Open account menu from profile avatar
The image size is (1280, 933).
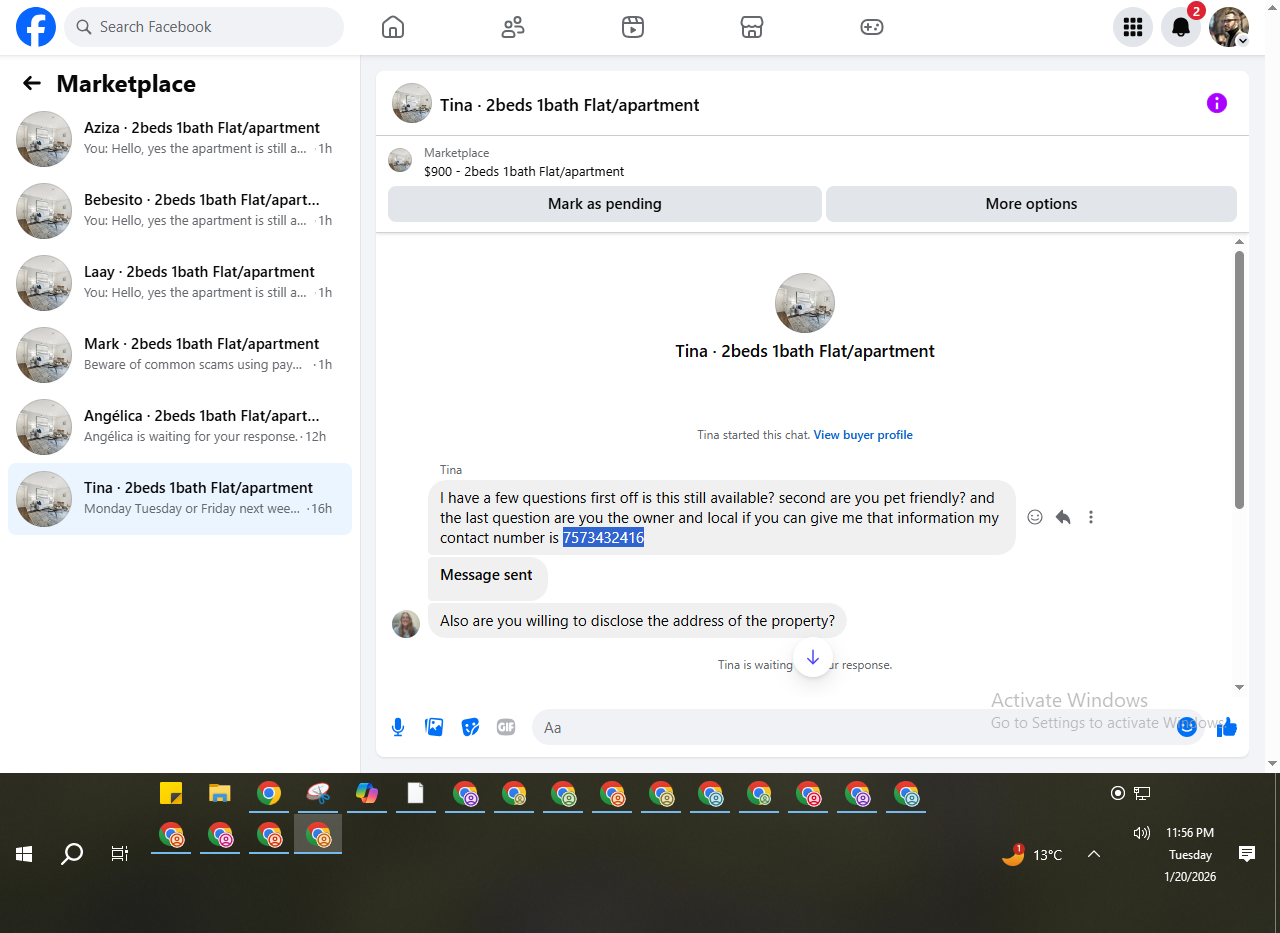(x=1229, y=27)
